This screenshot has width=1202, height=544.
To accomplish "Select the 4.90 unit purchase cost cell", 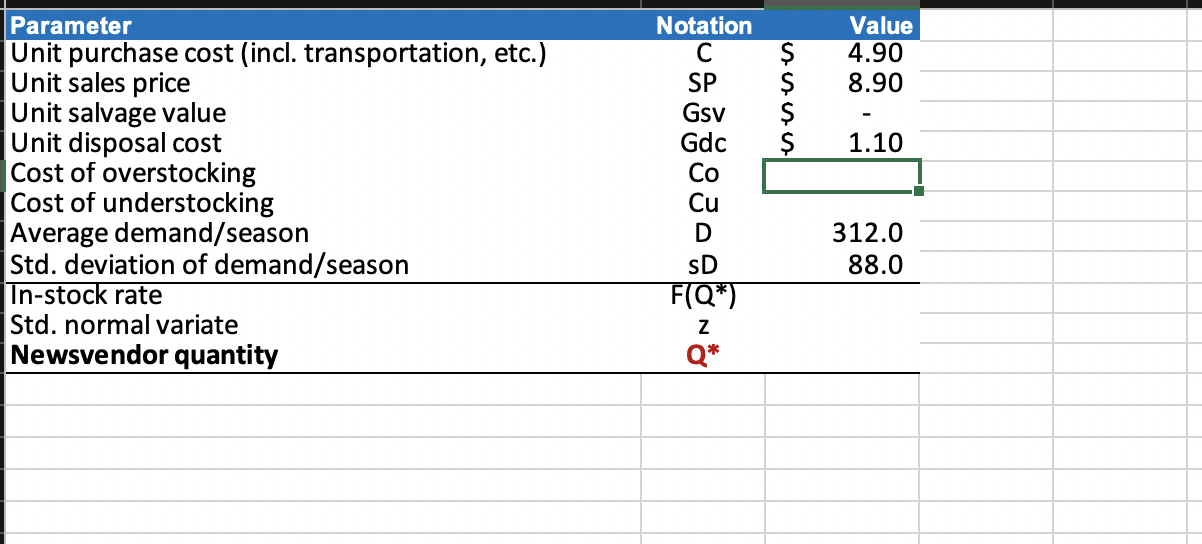I will click(841, 52).
